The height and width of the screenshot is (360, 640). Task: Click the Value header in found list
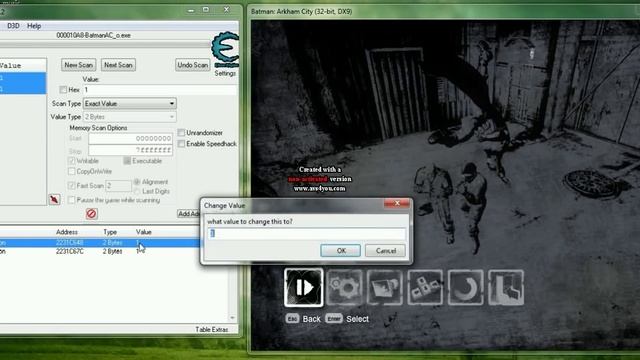11,65
